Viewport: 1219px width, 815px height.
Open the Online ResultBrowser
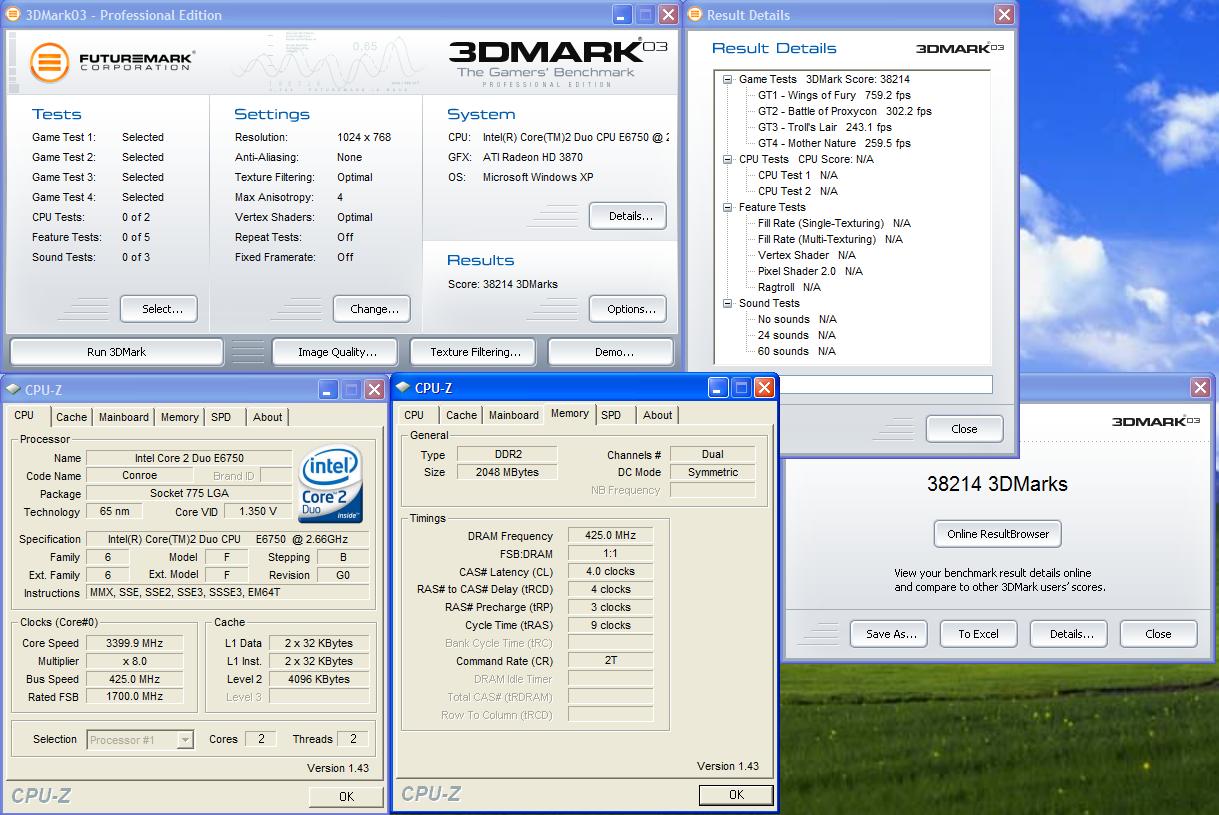click(997, 534)
